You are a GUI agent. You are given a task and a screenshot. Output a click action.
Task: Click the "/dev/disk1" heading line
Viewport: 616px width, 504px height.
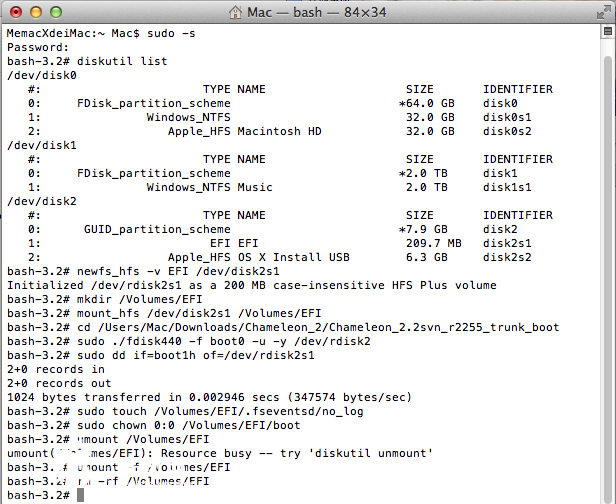pyautogui.click(x=41, y=145)
